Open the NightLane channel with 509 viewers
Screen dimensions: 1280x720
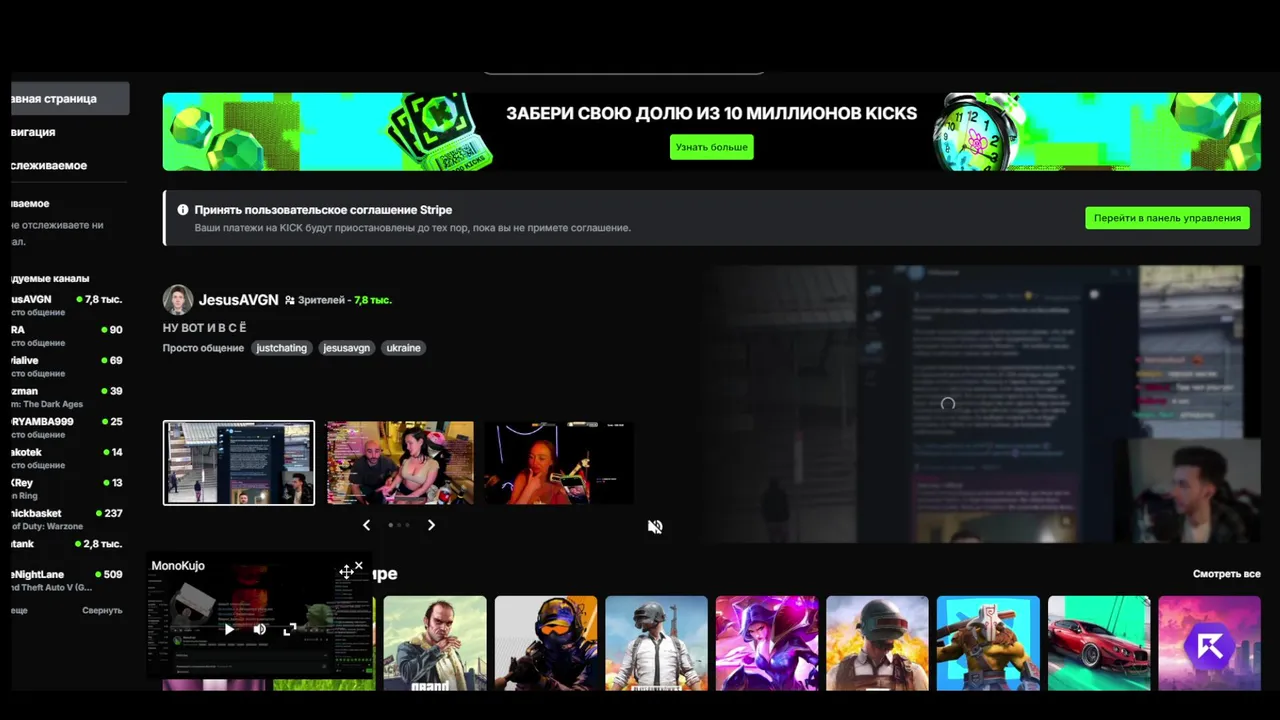[x=67, y=580]
